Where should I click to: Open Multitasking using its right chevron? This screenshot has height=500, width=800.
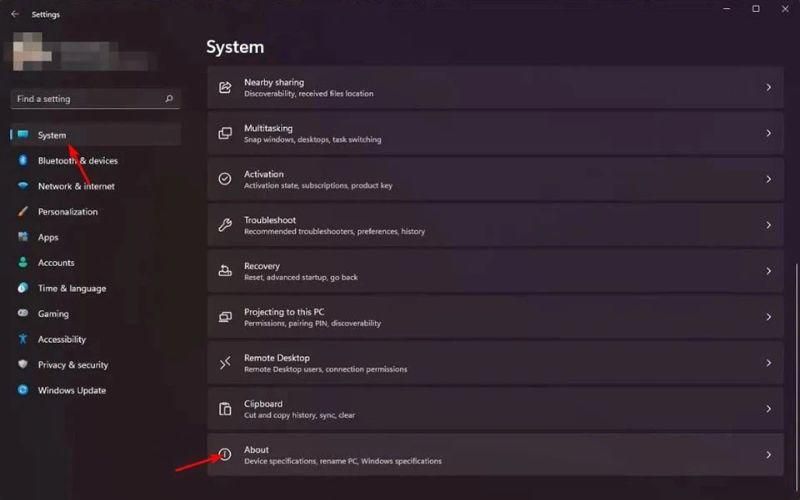pos(768,133)
